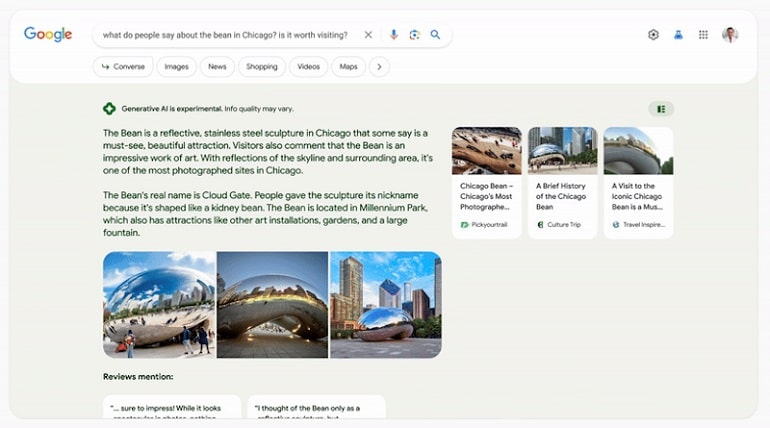Click inside the search query field

[x=225, y=35]
